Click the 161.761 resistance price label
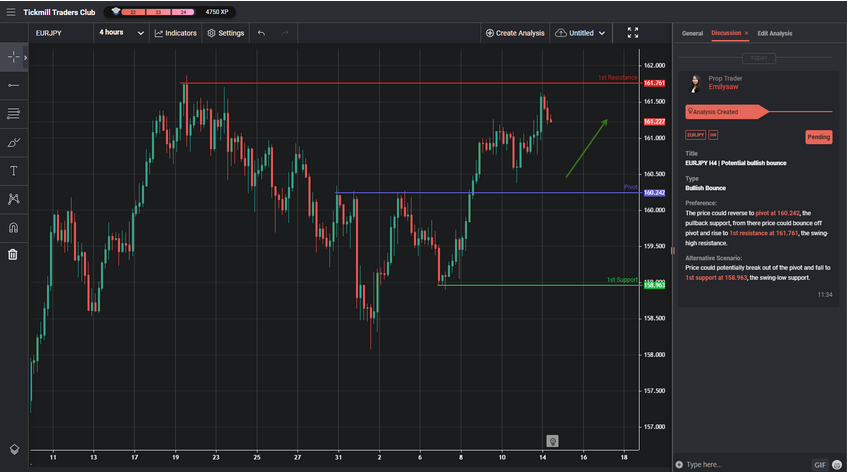 [654, 83]
